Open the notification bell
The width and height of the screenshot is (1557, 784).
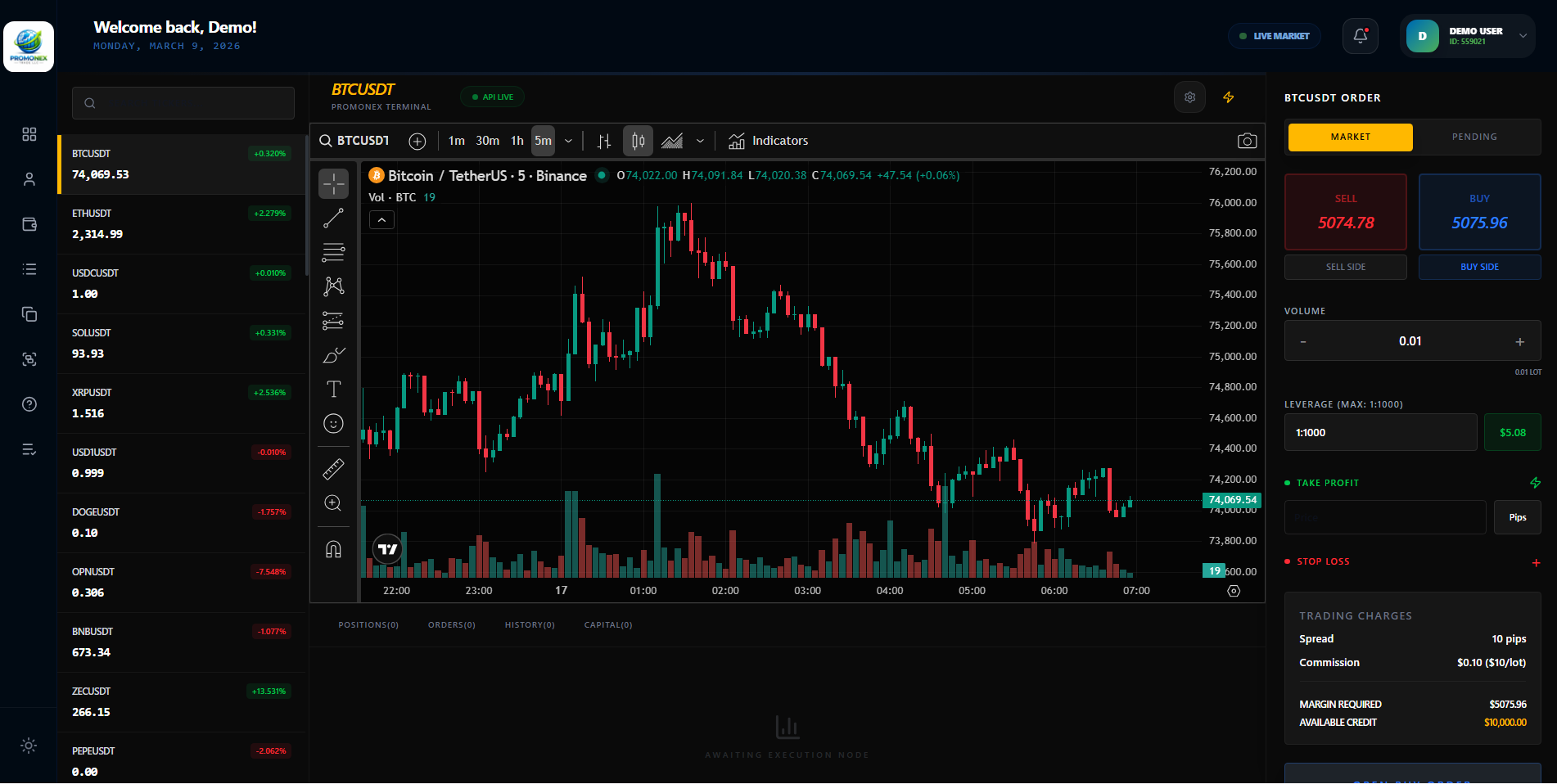[x=1360, y=36]
